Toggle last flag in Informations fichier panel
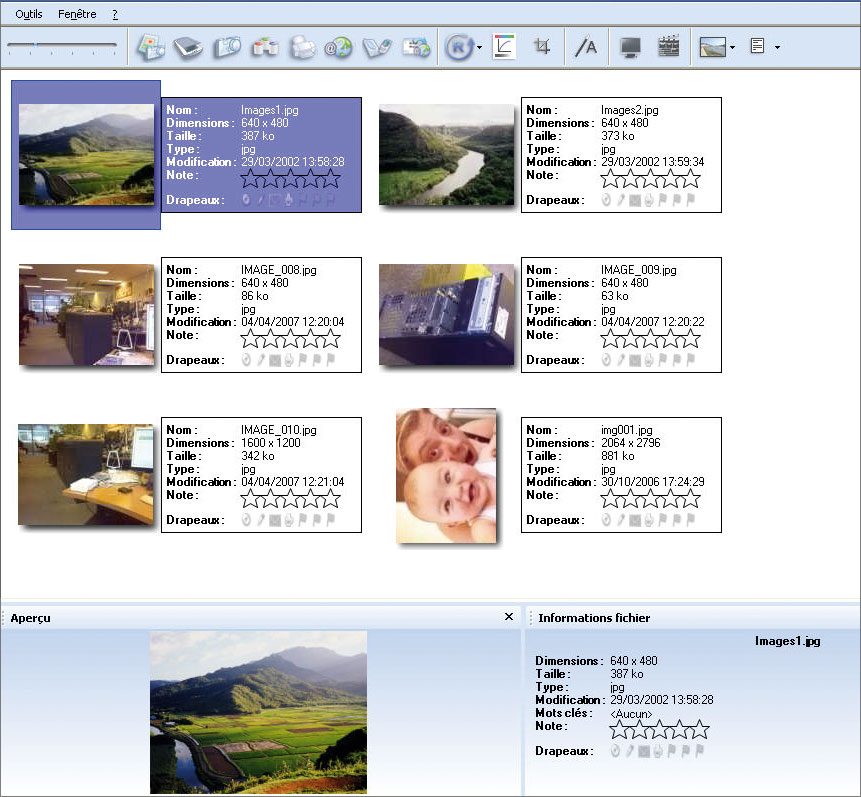 (x=699, y=751)
